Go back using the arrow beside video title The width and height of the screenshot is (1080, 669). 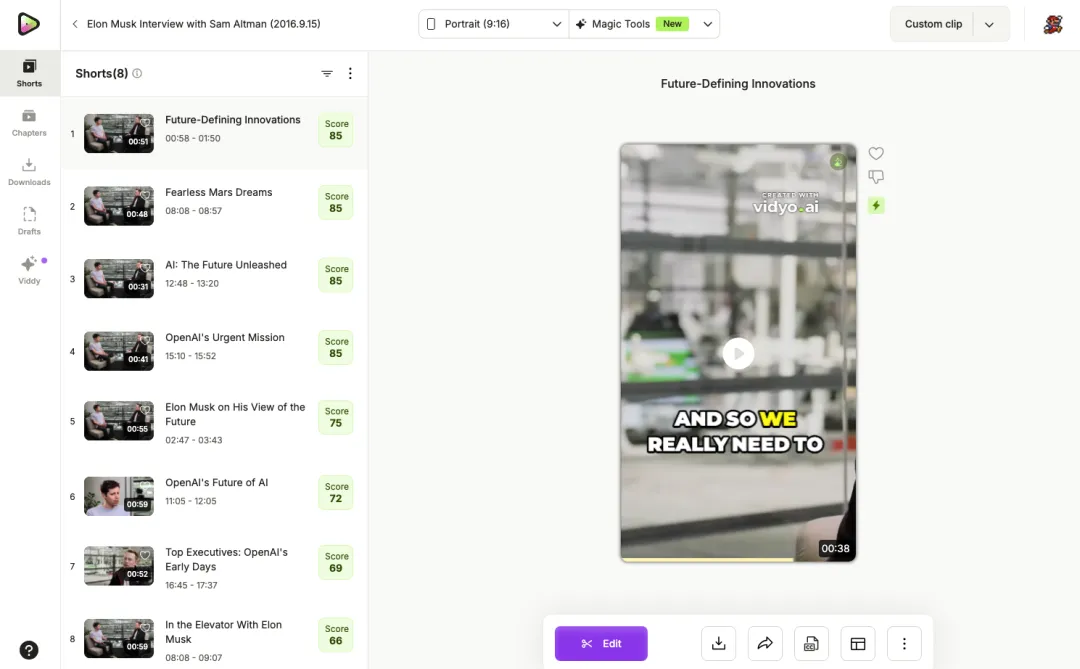coord(75,24)
